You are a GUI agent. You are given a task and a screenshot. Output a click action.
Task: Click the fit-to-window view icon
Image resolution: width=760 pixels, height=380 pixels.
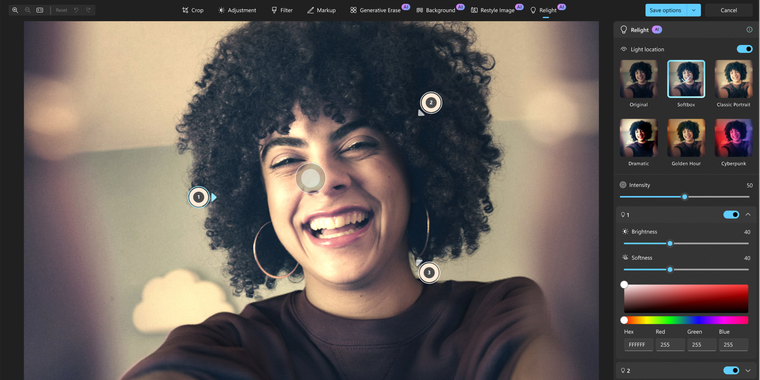(x=40, y=10)
